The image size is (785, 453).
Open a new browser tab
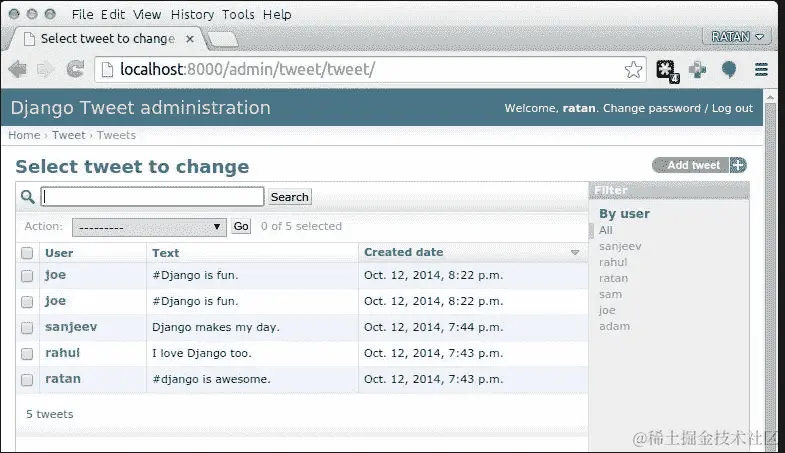pos(223,40)
